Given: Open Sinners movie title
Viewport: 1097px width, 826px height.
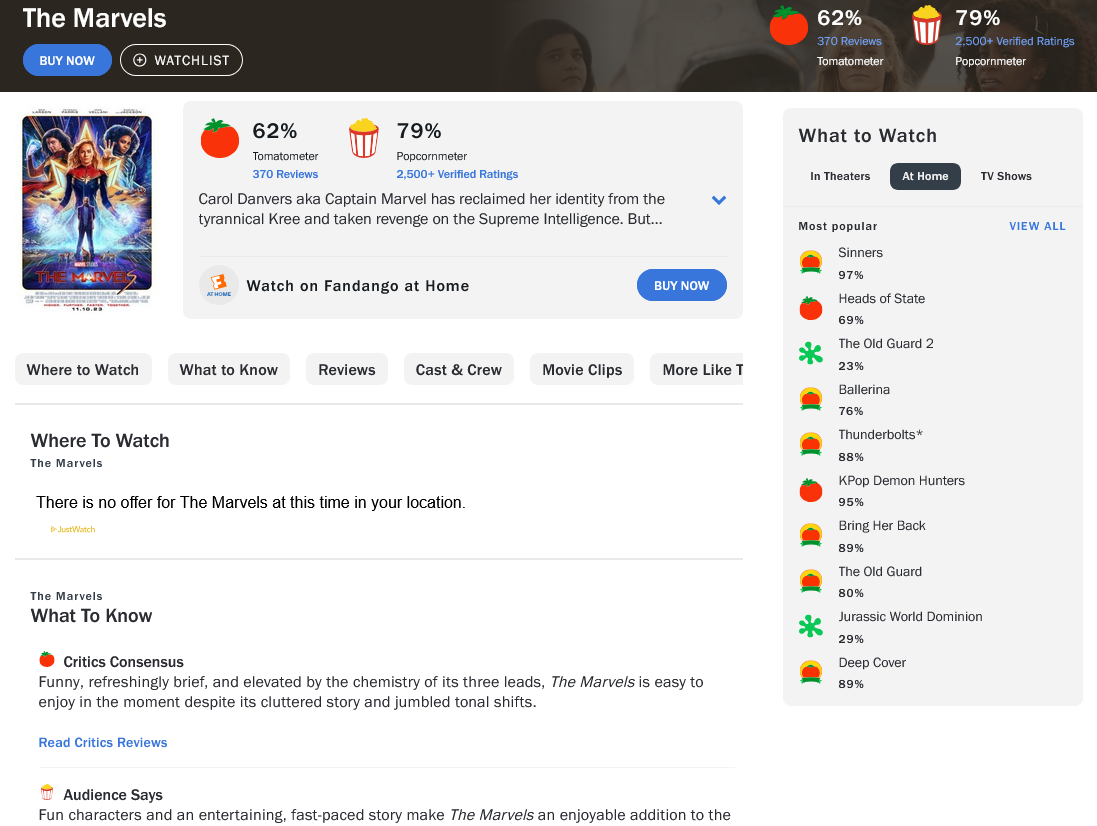Looking at the screenshot, I should pyautogui.click(x=861, y=252).
